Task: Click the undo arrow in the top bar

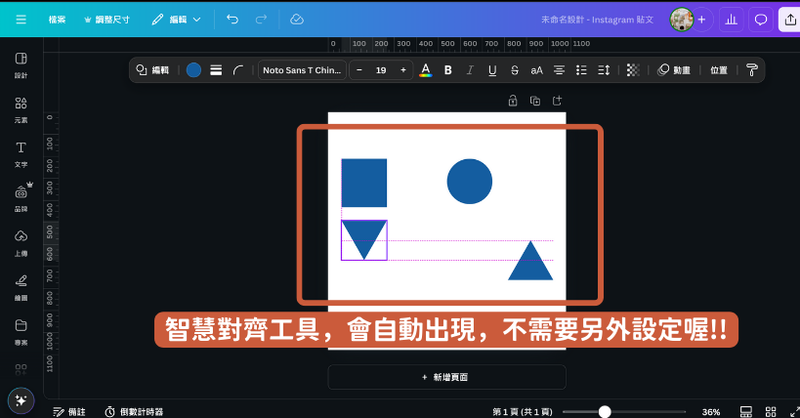Action: pyautogui.click(x=232, y=19)
